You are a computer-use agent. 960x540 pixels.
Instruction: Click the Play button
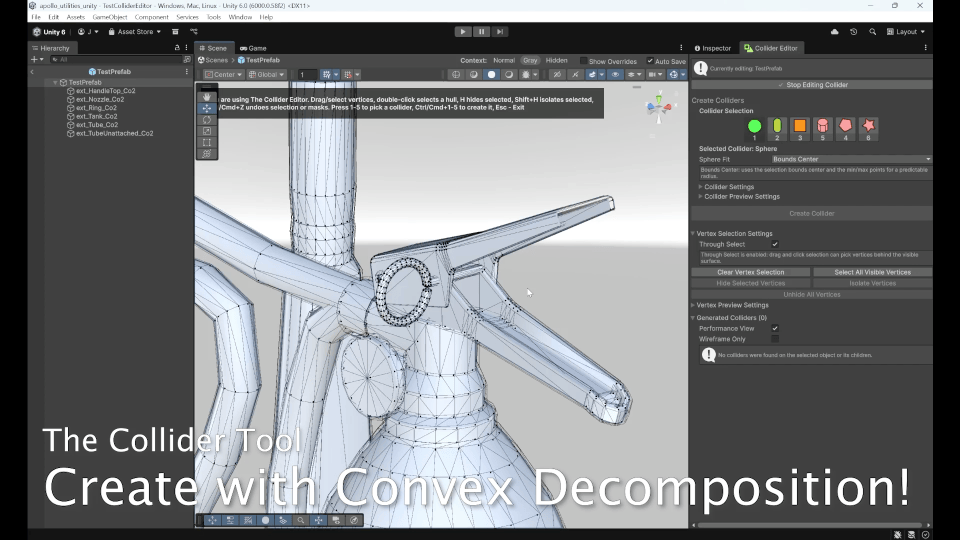463,32
